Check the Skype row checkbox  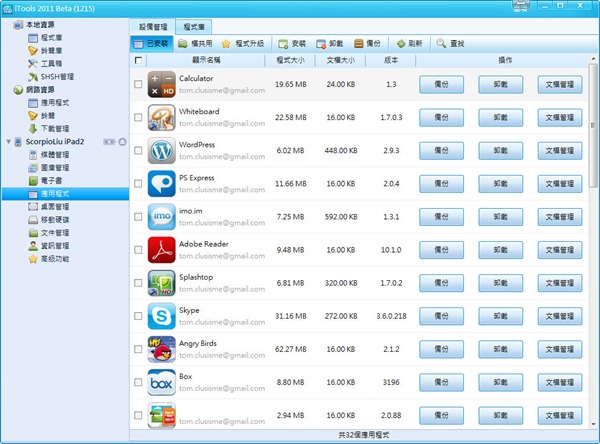pyautogui.click(x=138, y=316)
